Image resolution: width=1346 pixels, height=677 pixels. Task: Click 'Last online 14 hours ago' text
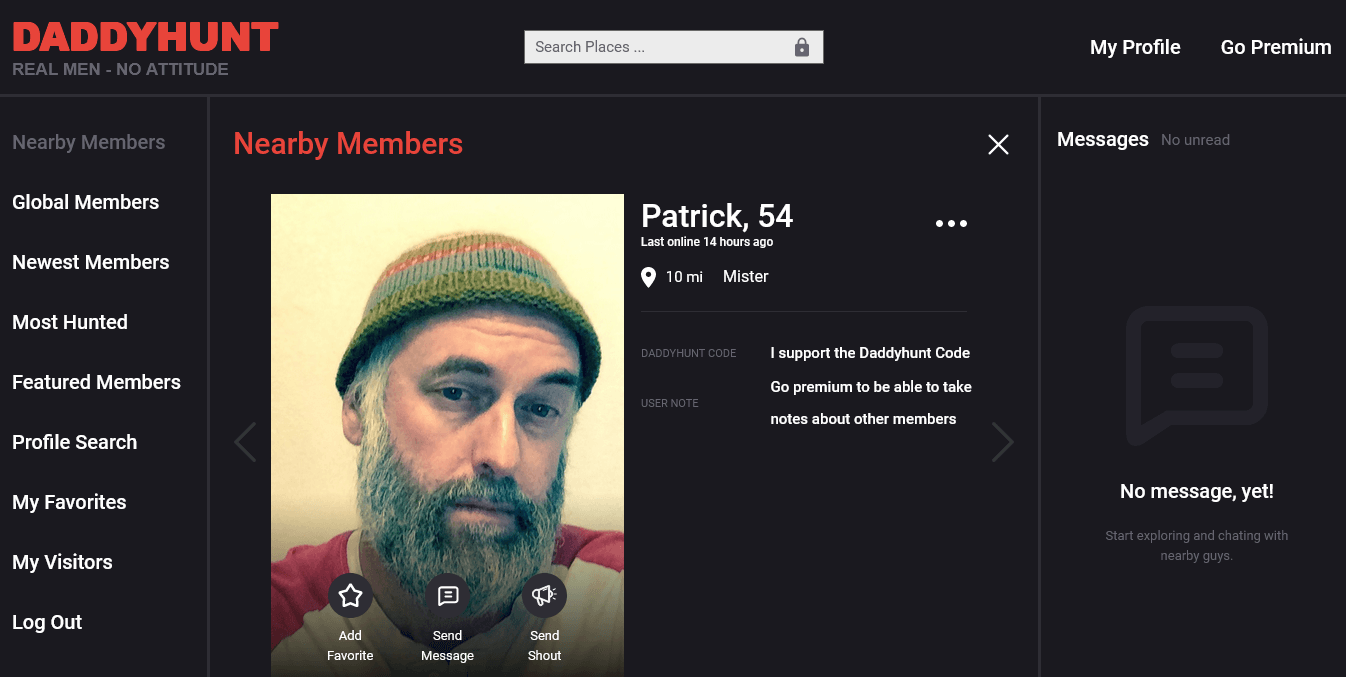707,242
